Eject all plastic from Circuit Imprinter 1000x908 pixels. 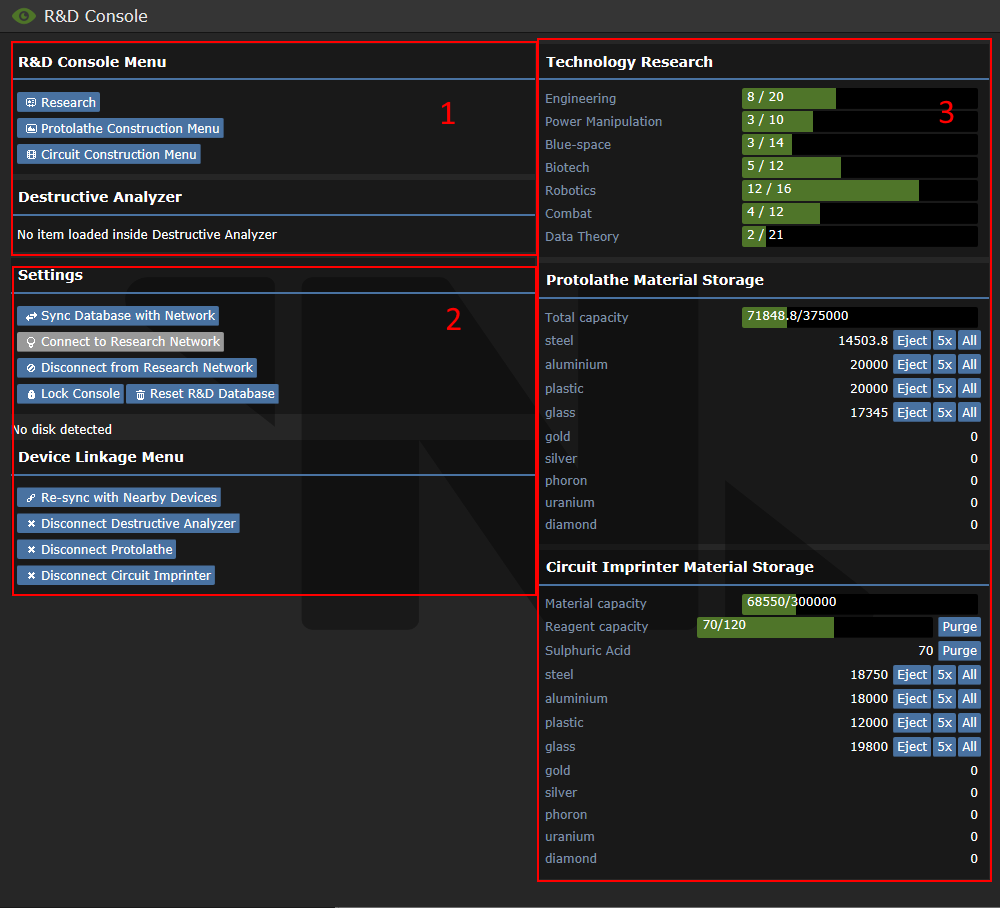pyautogui.click(x=969, y=723)
